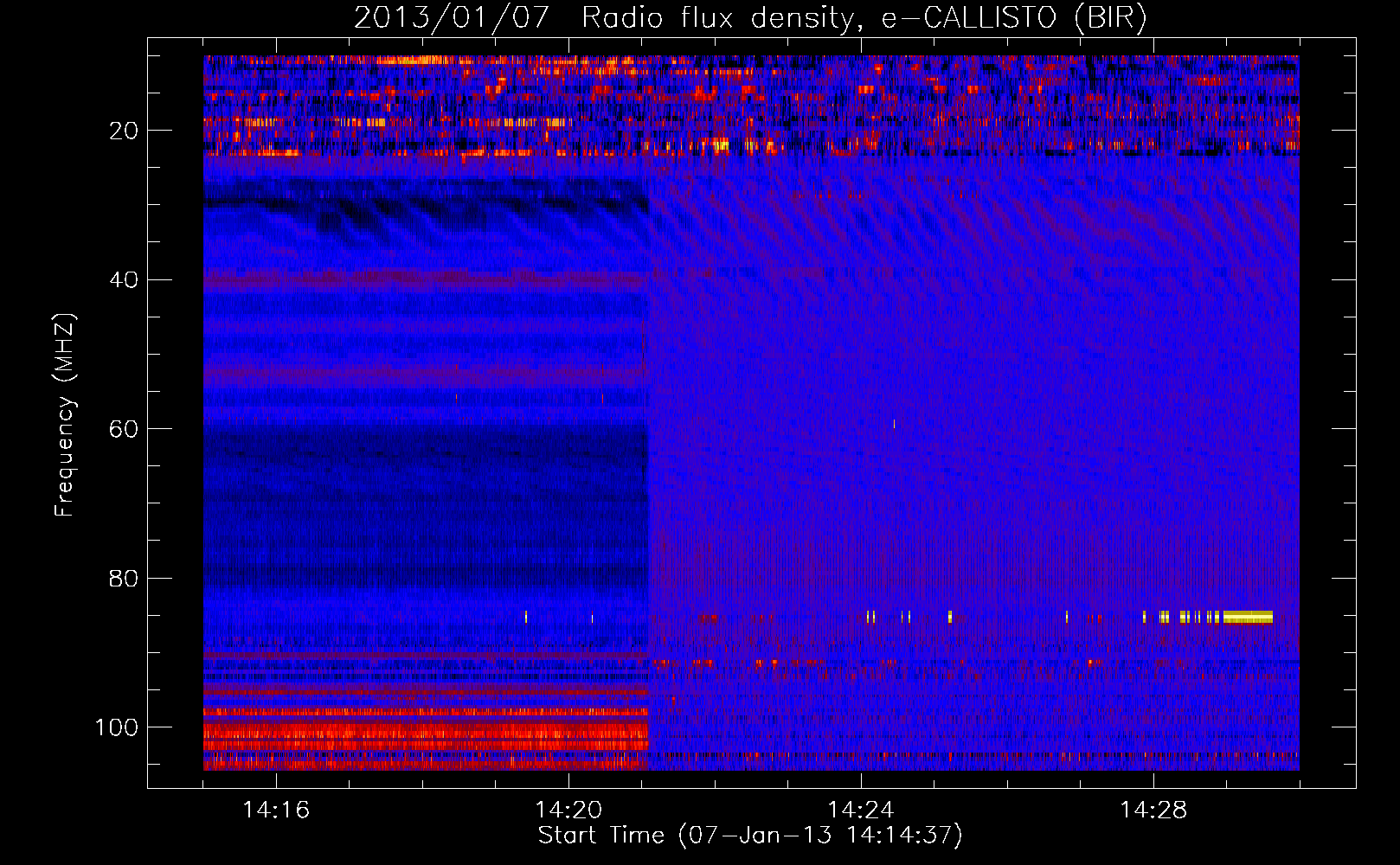The width and height of the screenshot is (1400, 865).
Task: Click the 14:24 time tick label
Action: pyautogui.click(x=861, y=811)
